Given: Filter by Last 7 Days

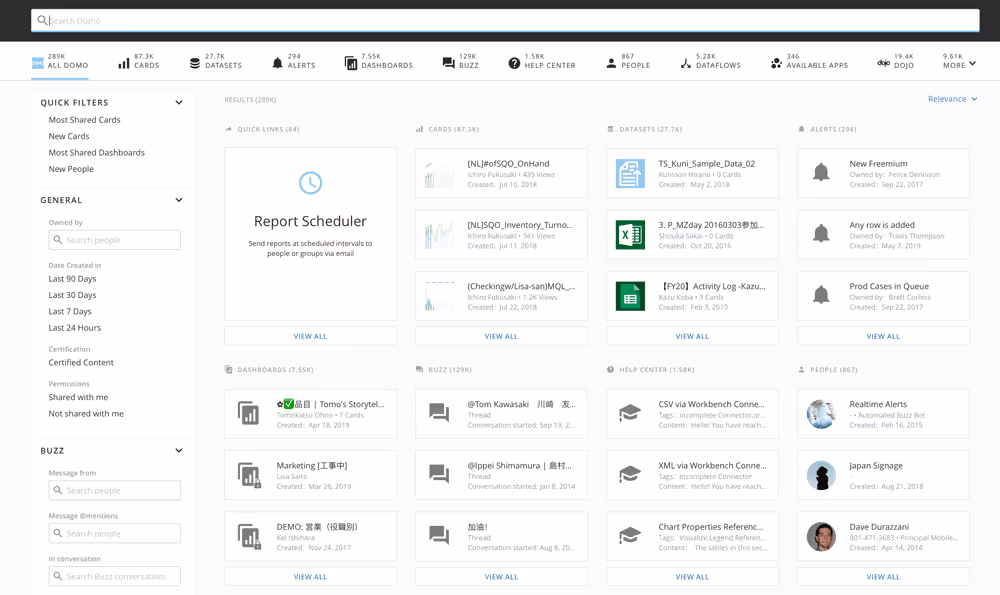Looking at the screenshot, I should (x=70, y=312).
